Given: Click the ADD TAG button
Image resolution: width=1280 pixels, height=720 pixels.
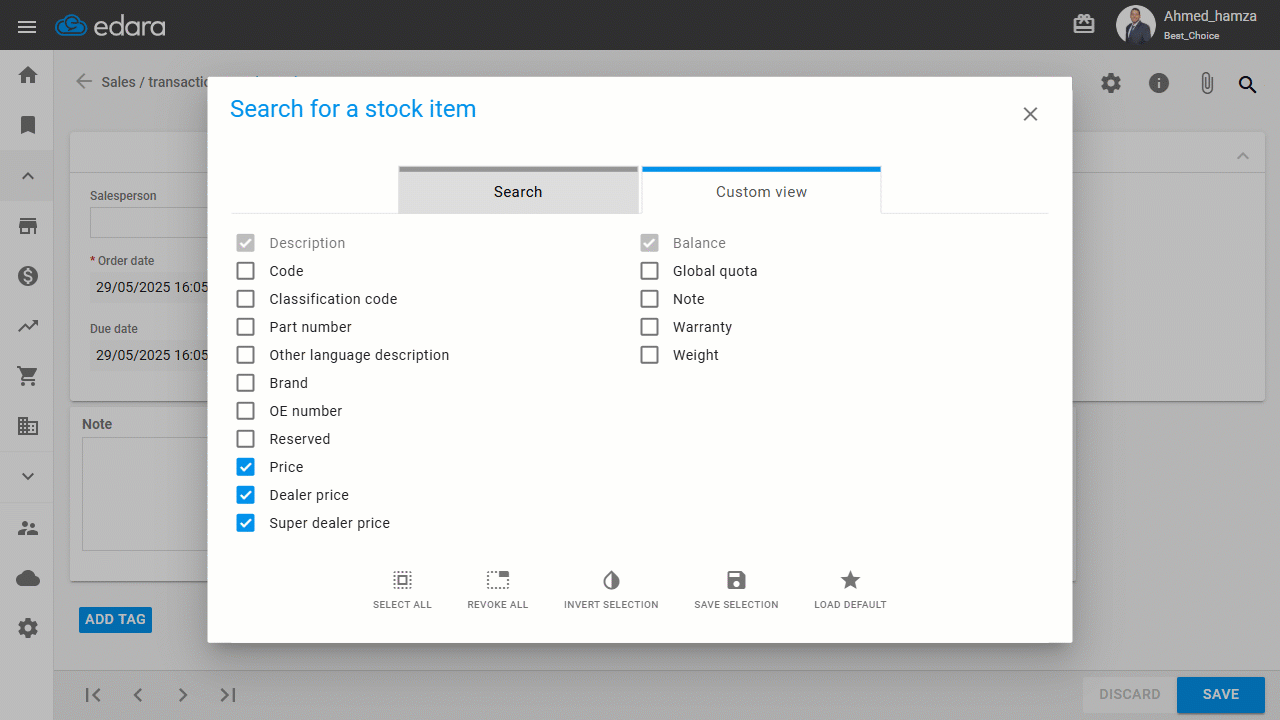Looking at the screenshot, I should pyautogui.click(x=115, y=619).
